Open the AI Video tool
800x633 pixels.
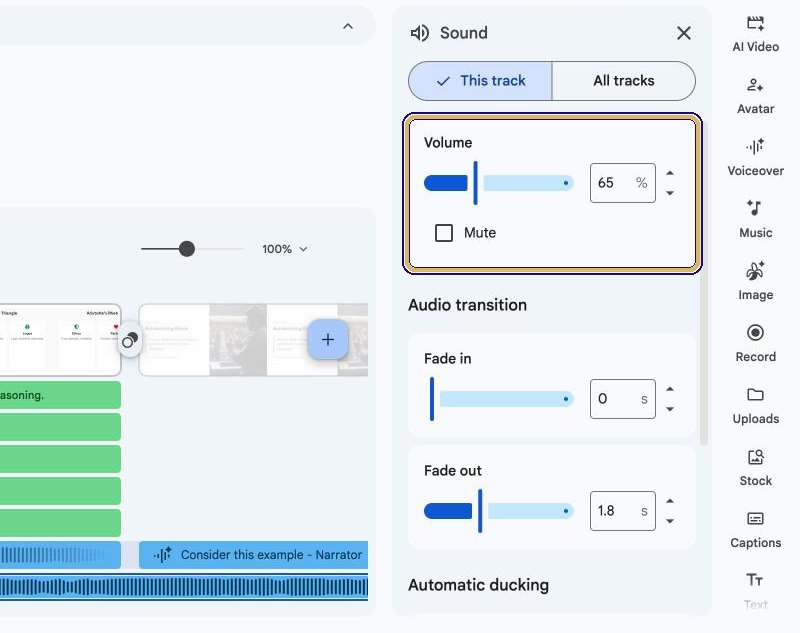[x=755, y=34]
